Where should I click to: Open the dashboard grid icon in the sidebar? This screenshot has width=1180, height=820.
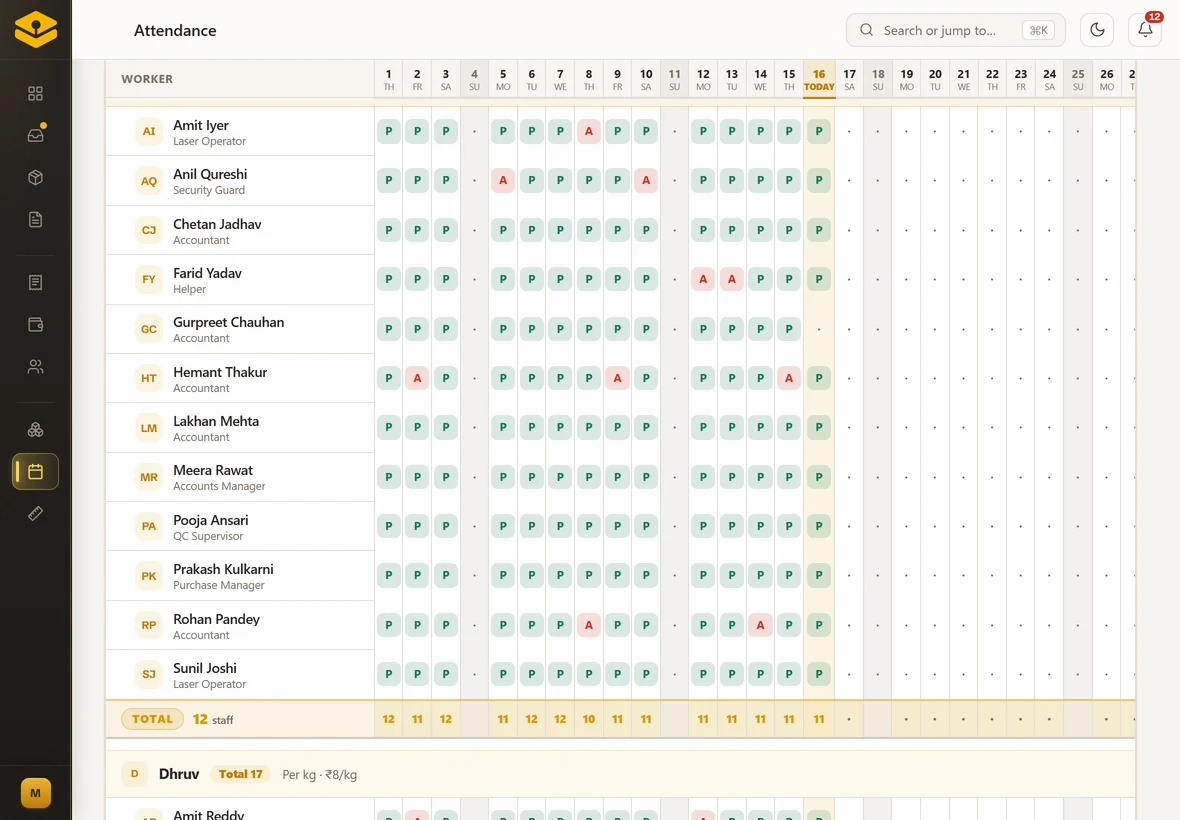point(35,93)
